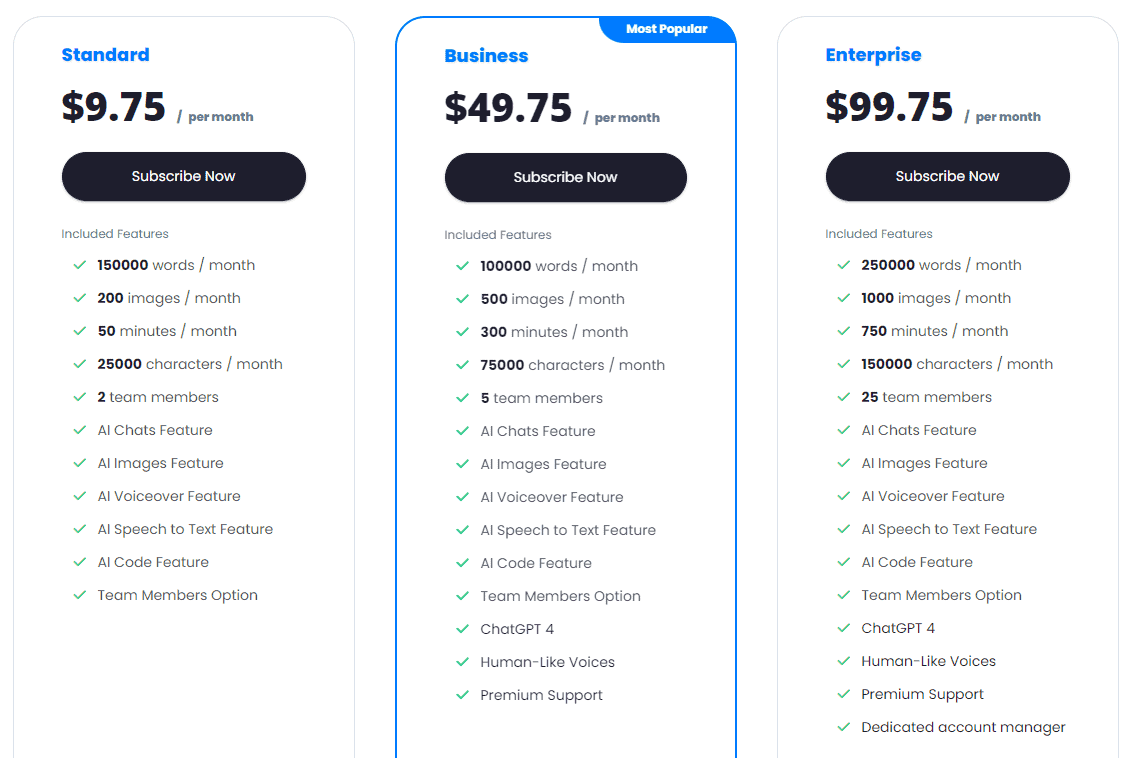Click the checkmark beside Standard's 150000 words feature

pyautogui.click(x=79, y=264)
